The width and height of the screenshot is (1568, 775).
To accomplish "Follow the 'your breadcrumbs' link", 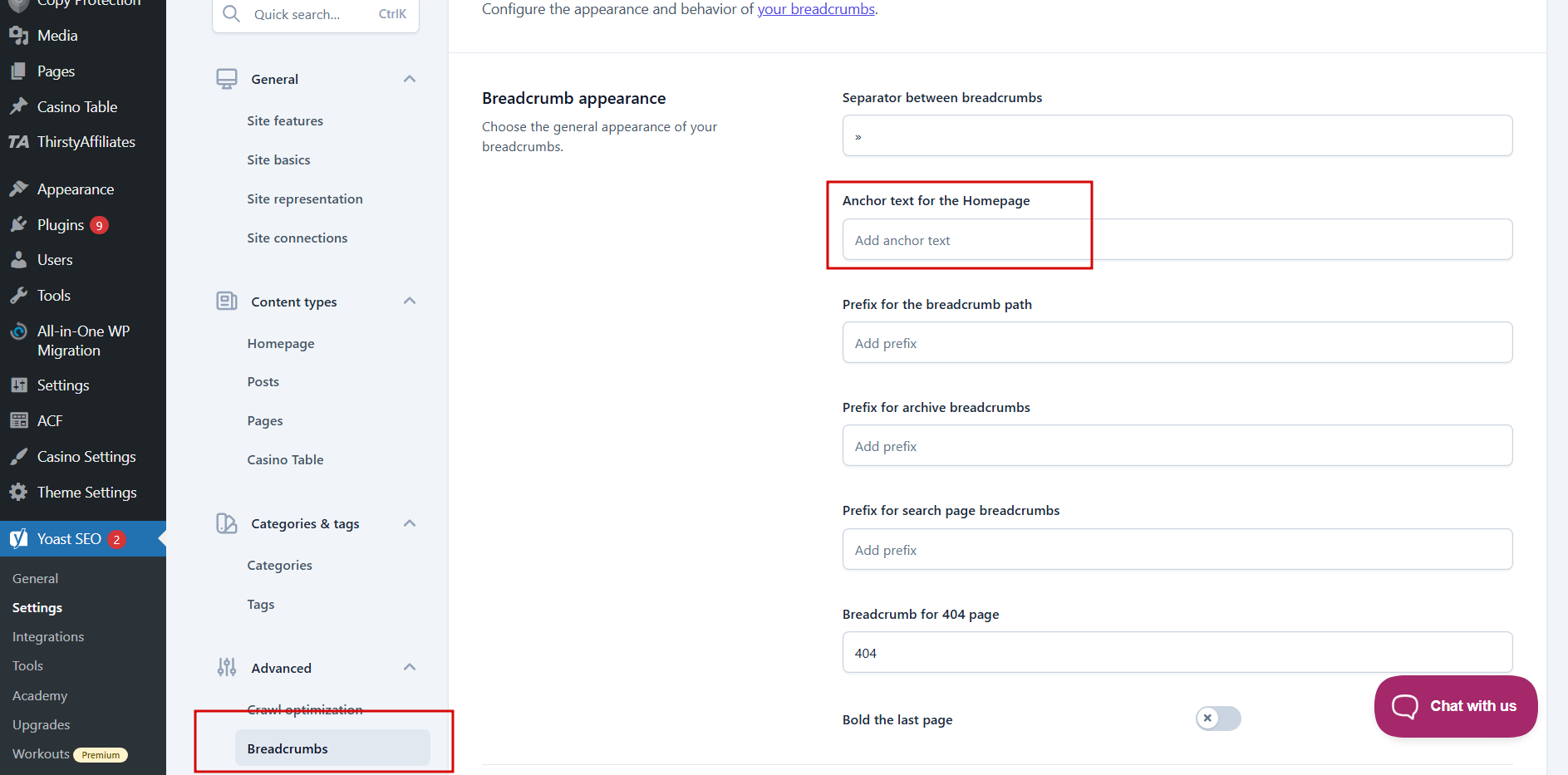I will click(x=816, y=9).
